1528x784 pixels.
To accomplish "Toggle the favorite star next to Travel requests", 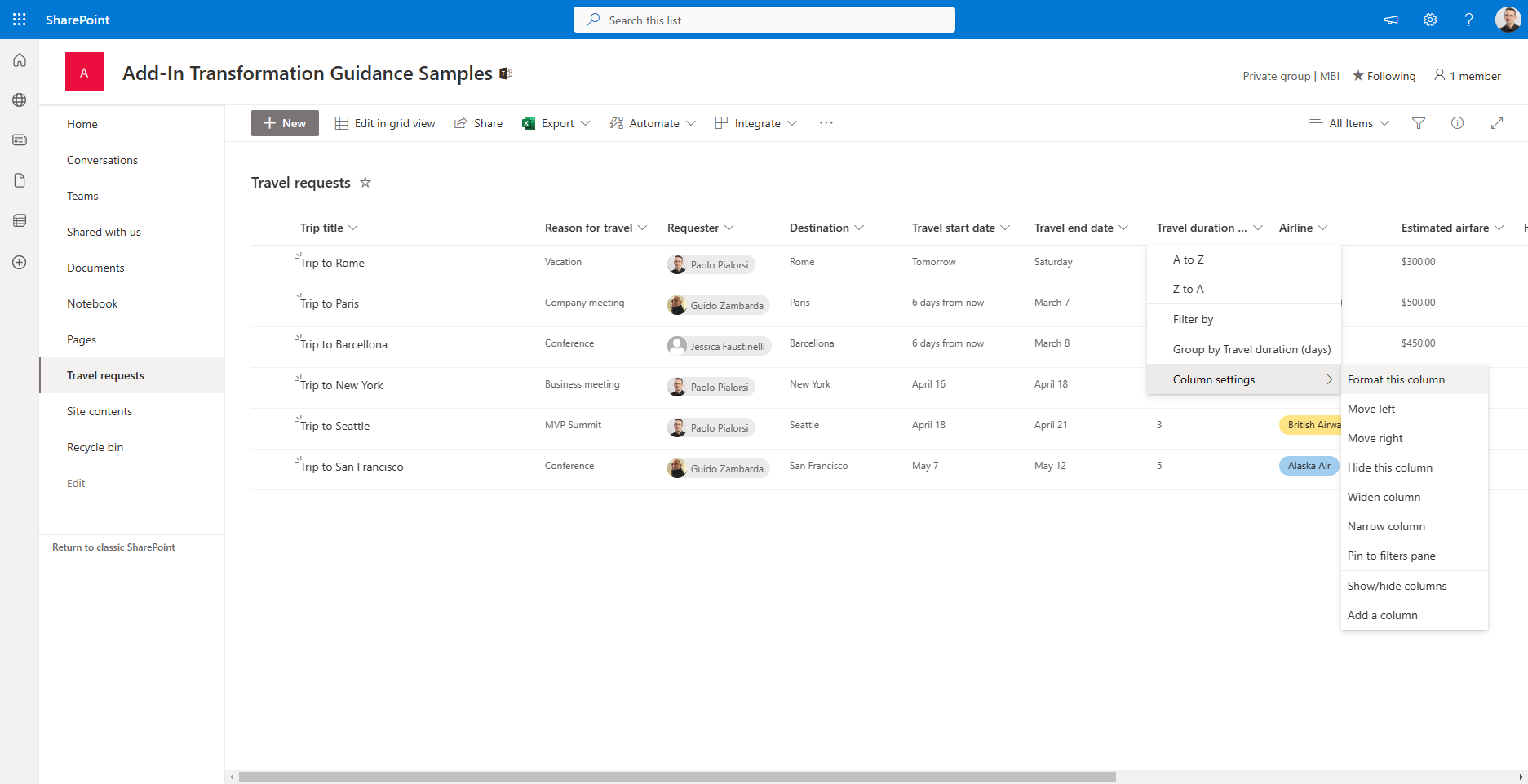I will (x=365, y=182).
